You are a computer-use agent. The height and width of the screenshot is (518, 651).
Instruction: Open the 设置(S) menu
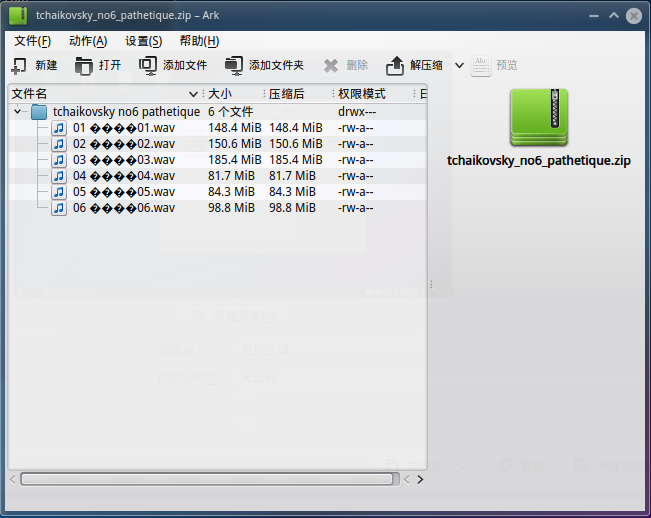tap(144, 41)
